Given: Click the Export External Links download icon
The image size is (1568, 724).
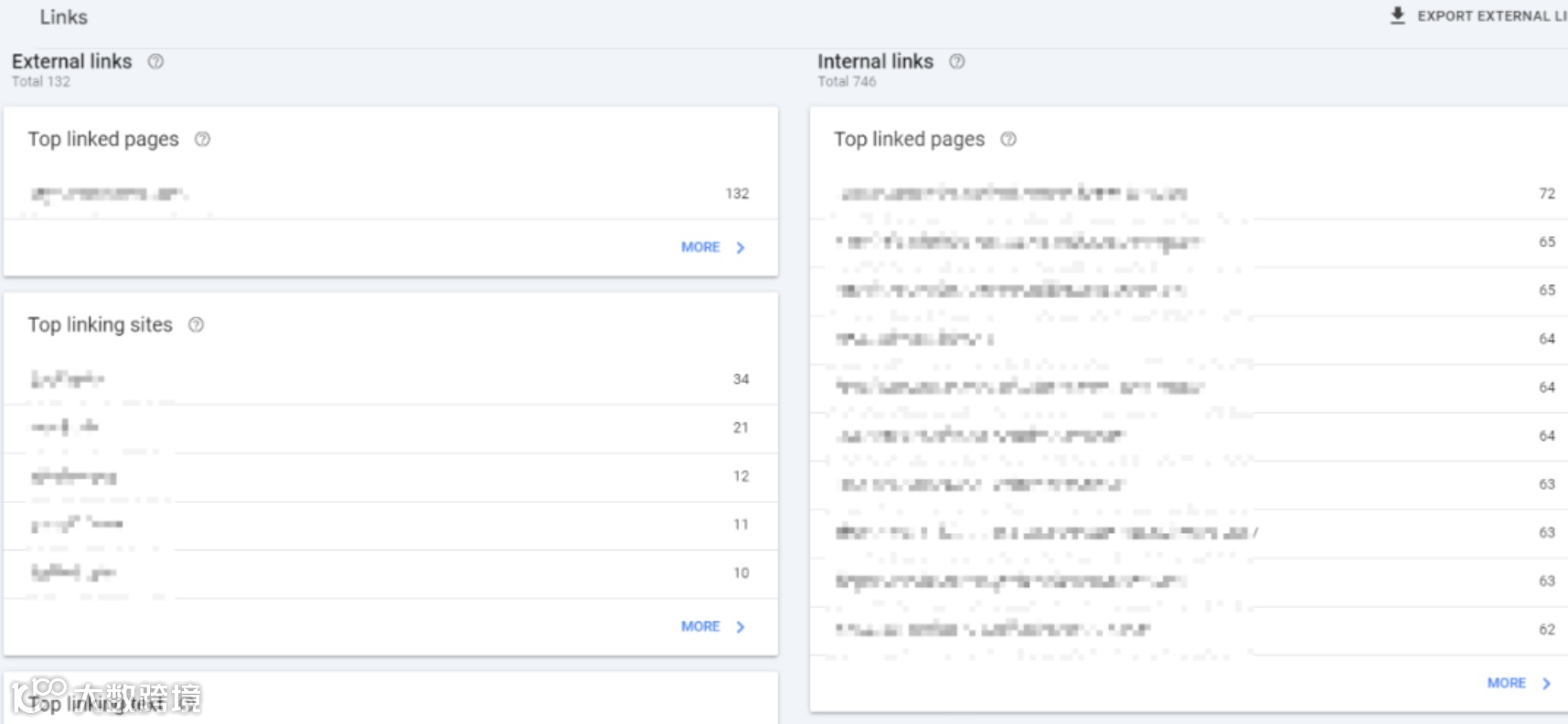Looking at the screenshot, I should click(x=1397, y=16).
